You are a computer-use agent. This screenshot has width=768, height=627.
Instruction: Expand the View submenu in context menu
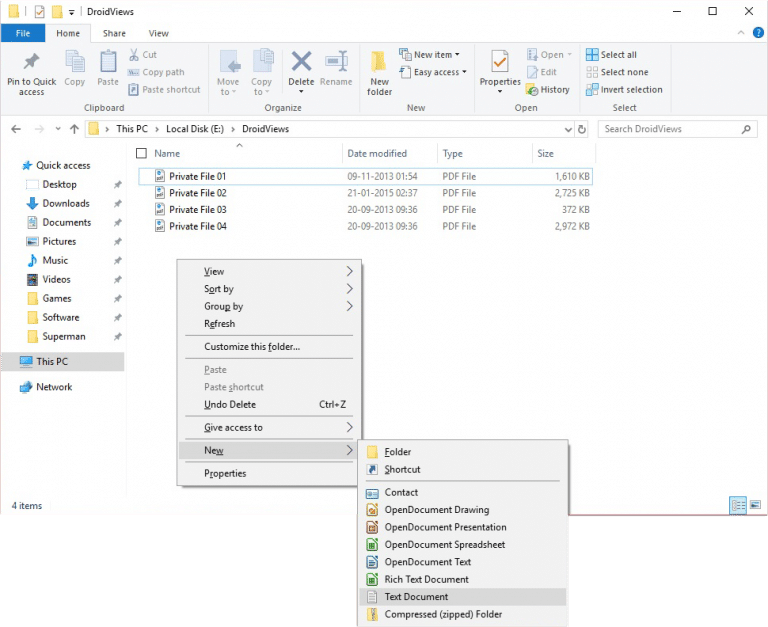tap(269, 271)
